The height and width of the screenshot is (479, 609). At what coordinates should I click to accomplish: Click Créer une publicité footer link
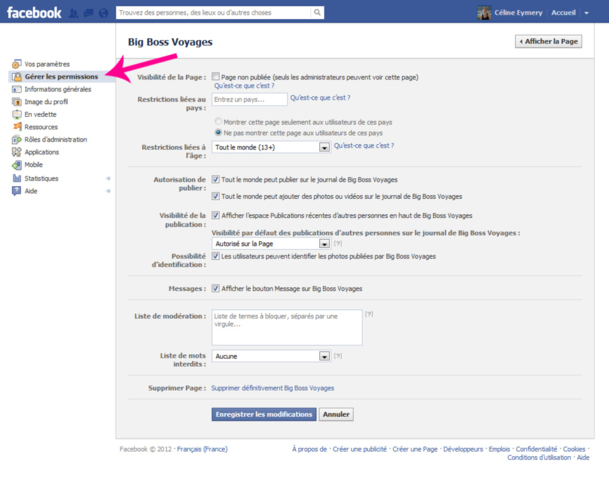click(x=360, y=449)
